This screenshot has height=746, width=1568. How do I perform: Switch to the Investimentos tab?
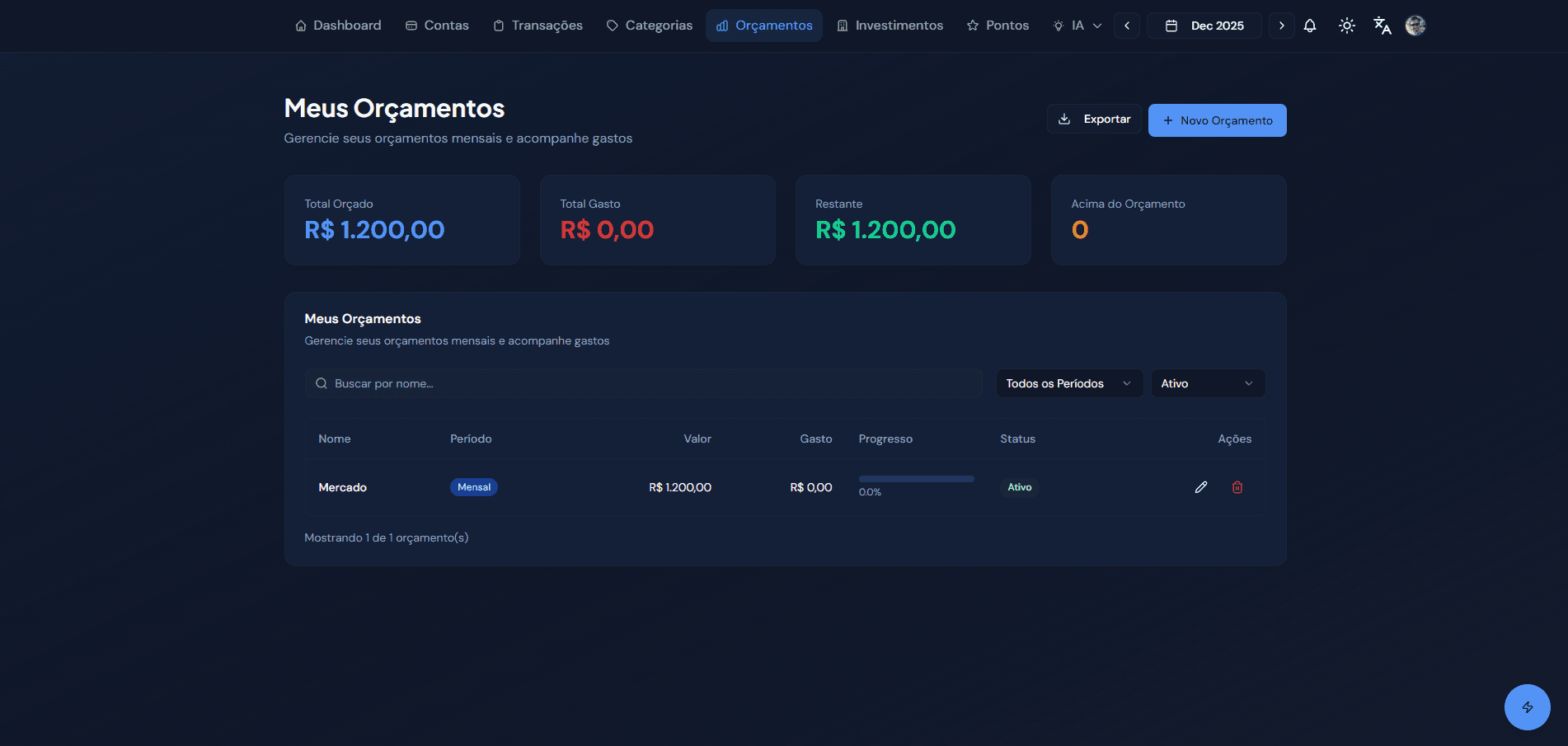[890, 26]
